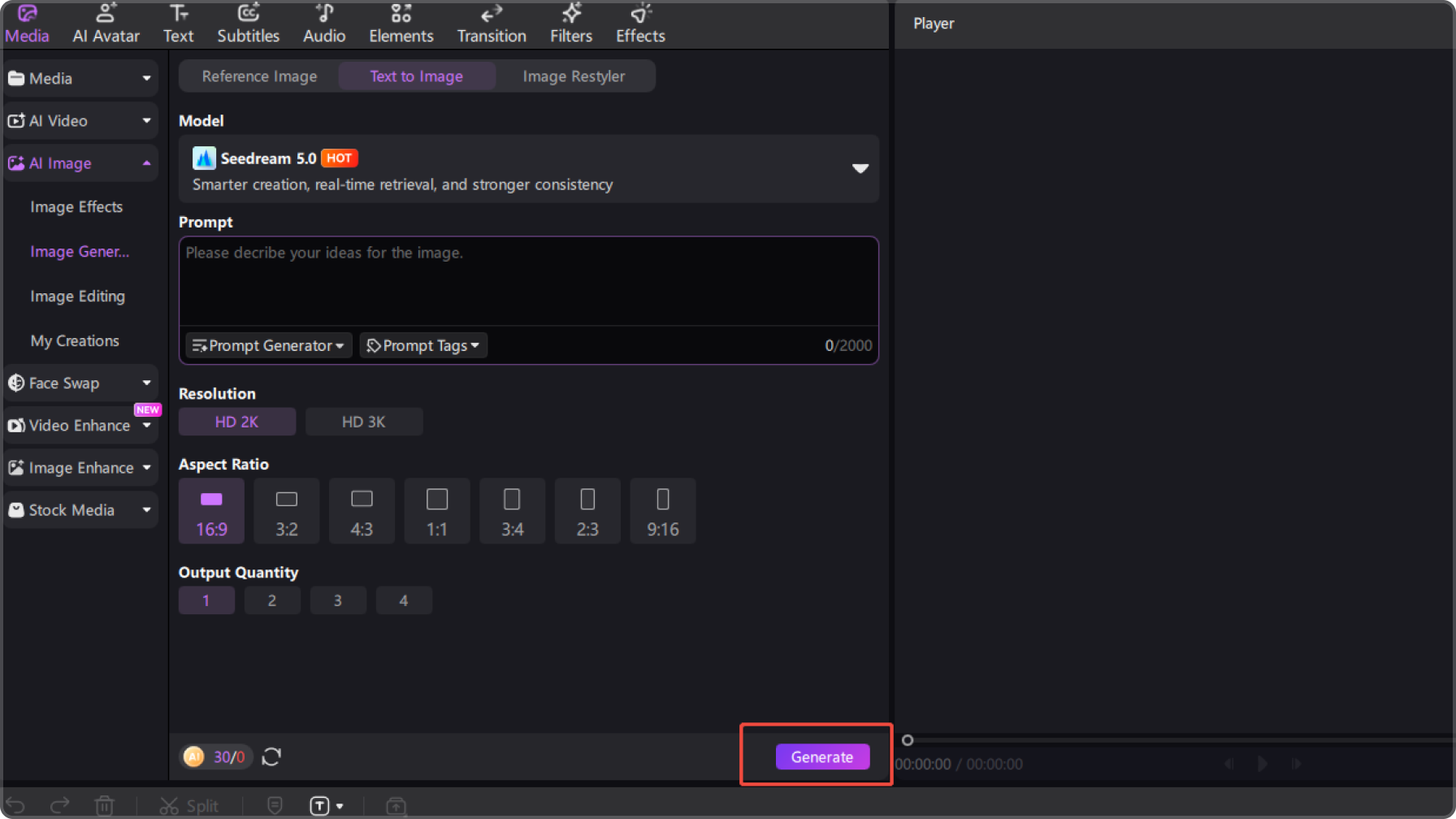The image size is (1456, 819).
Task: Open the Filters tab
Action: (x=571, y=24)
